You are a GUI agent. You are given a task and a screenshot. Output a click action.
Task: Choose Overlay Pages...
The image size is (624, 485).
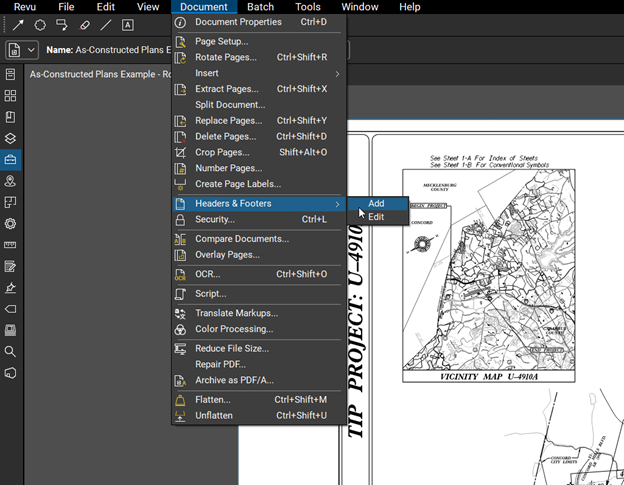(258, 255)
